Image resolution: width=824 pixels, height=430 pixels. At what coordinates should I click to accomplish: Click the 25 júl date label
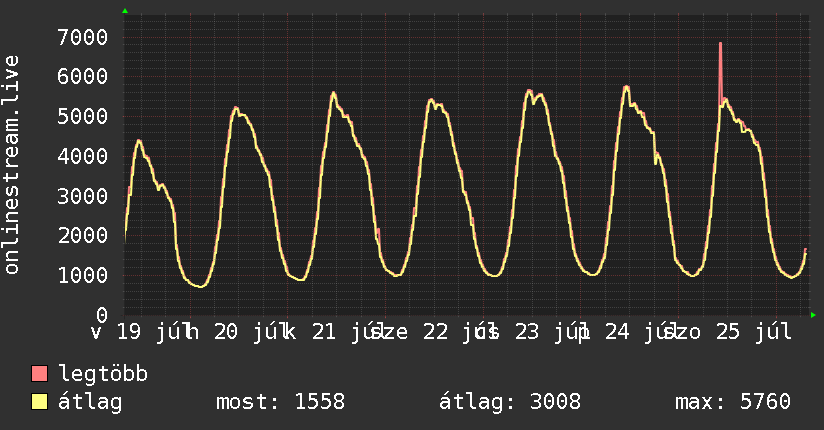[x=754, y=332]
